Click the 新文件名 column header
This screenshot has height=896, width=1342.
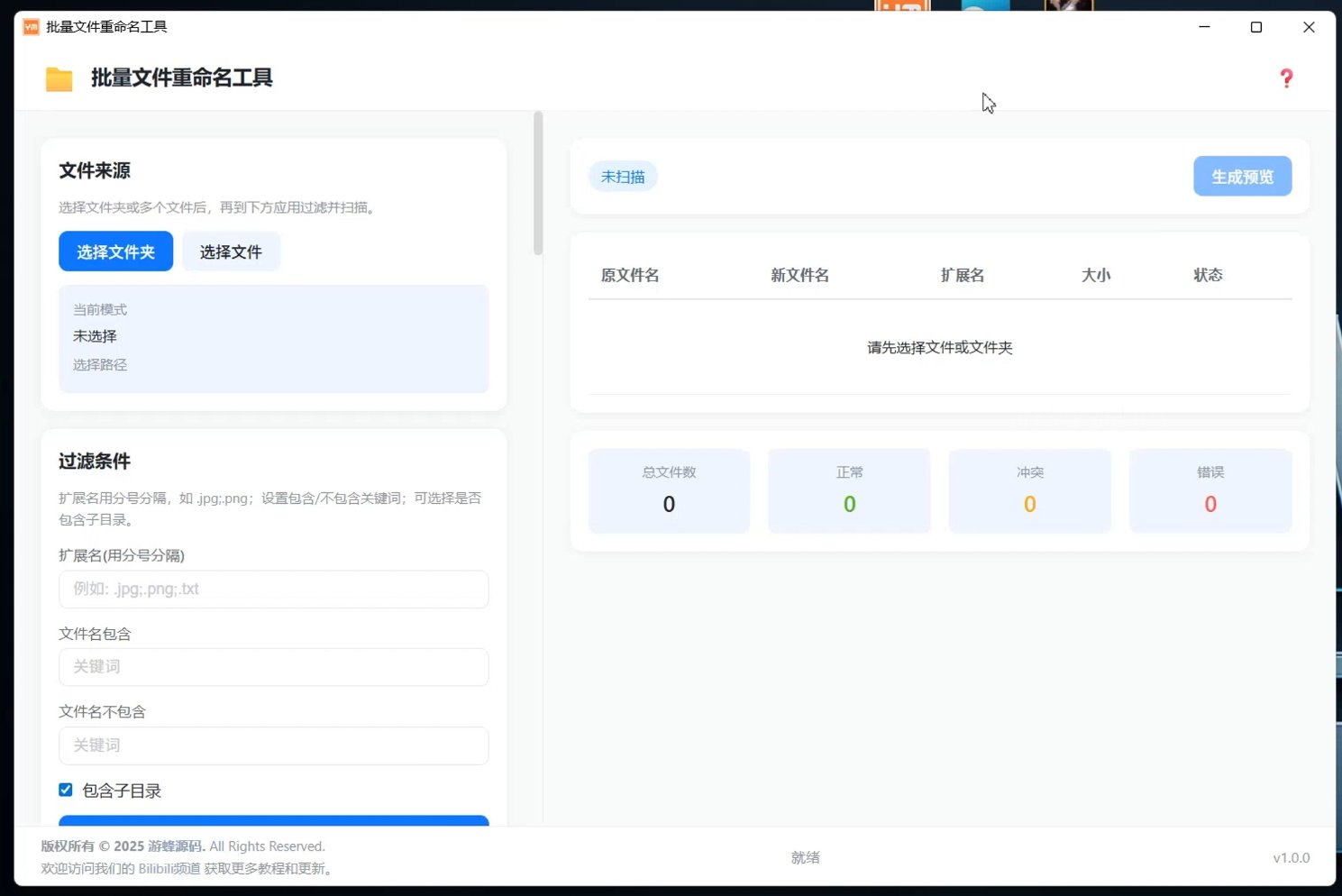click(x=799, y=275)
